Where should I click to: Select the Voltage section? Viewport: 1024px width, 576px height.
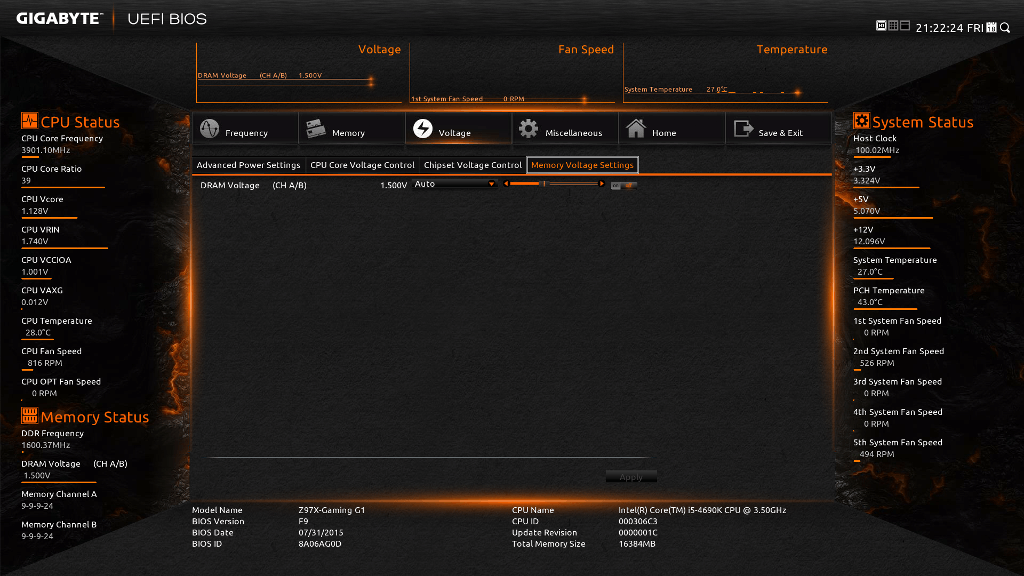(458, 129)
